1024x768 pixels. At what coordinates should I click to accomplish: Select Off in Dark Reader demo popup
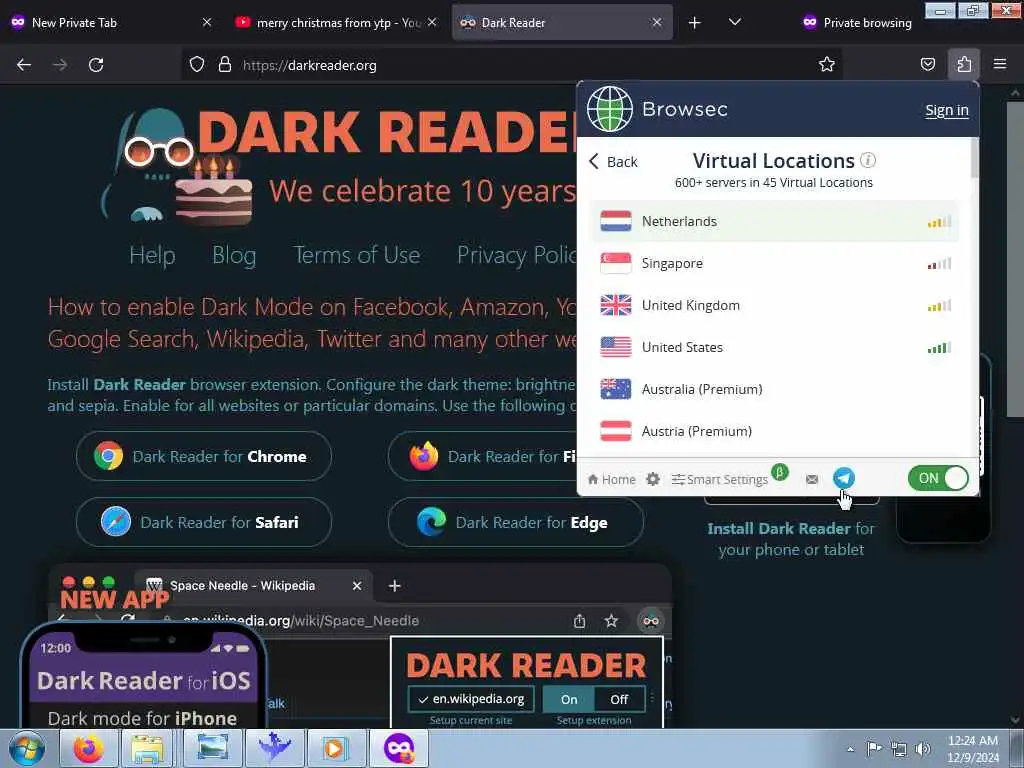coord(618,699)
